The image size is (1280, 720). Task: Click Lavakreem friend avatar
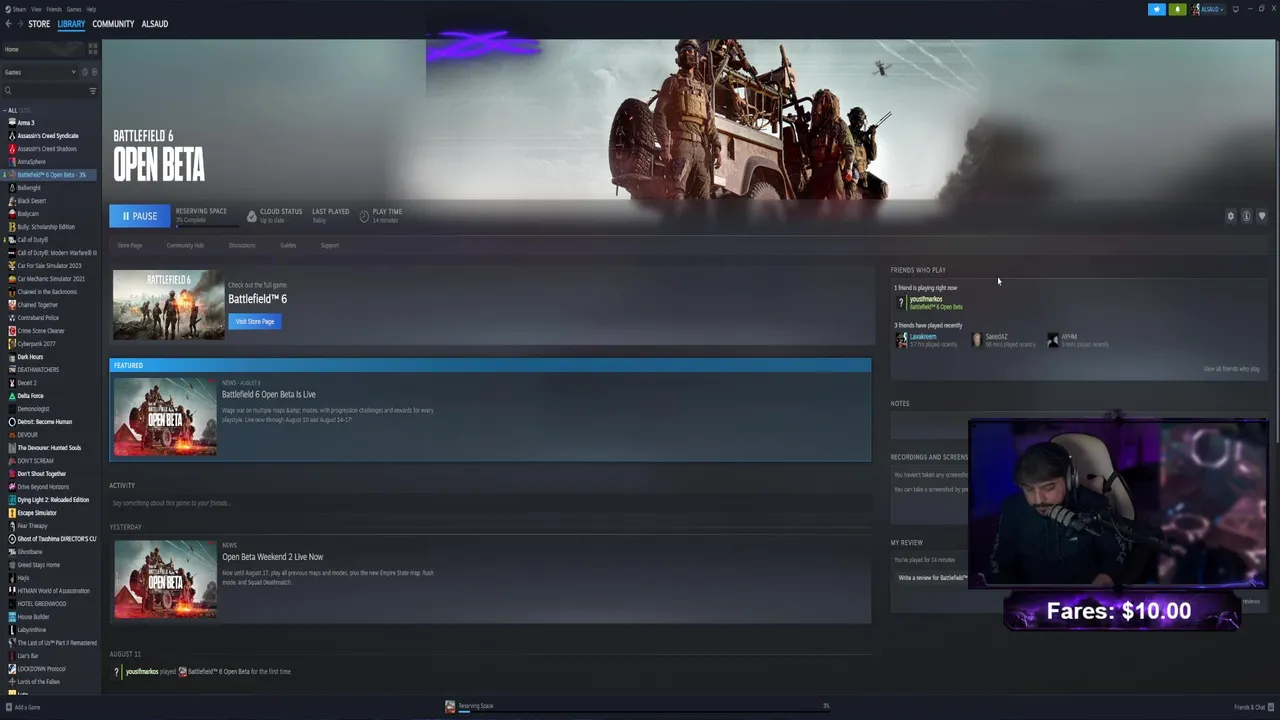[x=902, y=340]
